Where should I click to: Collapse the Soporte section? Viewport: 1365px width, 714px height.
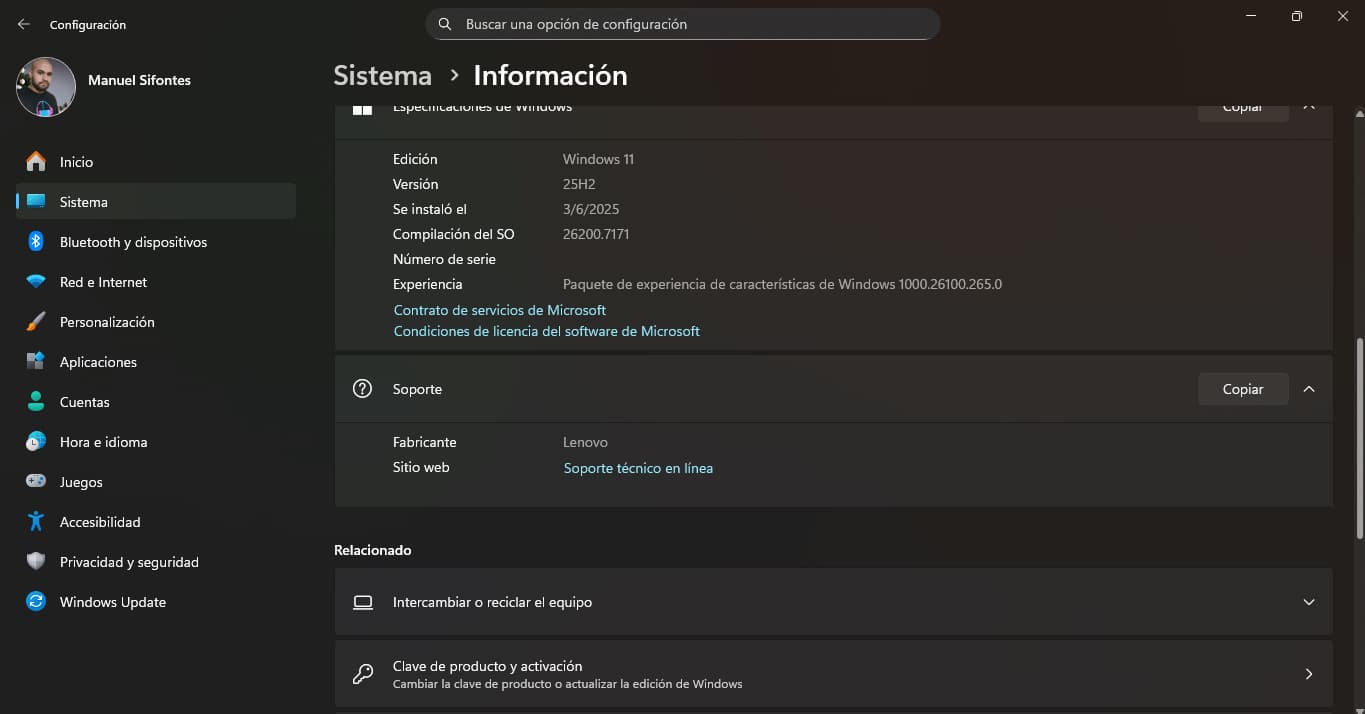[x=1309, y=389]
